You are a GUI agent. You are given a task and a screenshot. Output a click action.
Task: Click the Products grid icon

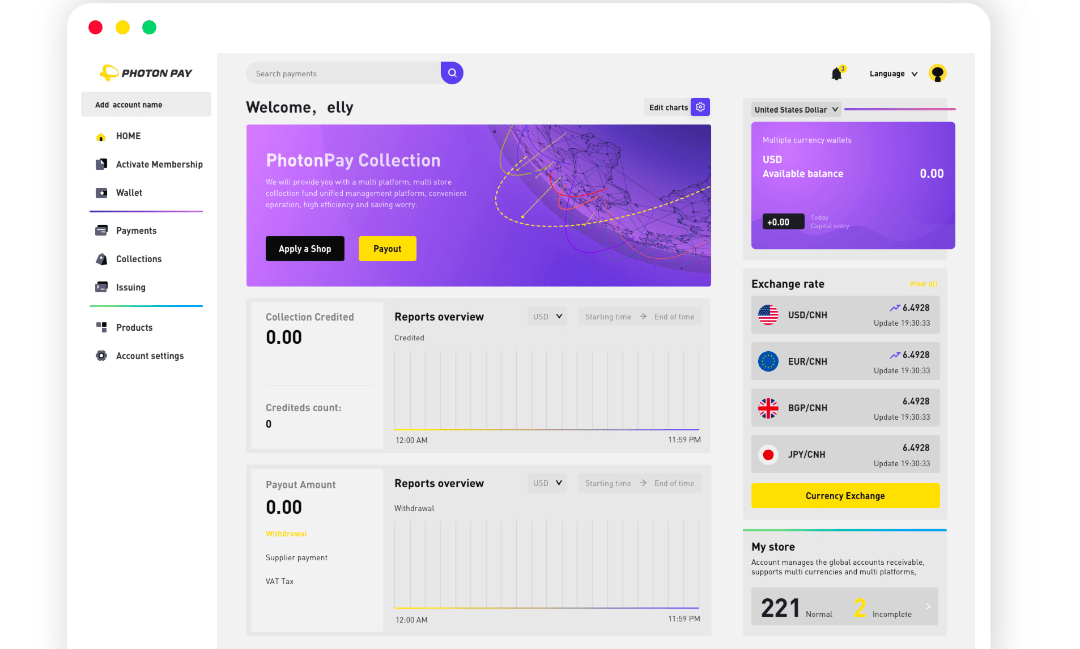click(x=101, y=327)
